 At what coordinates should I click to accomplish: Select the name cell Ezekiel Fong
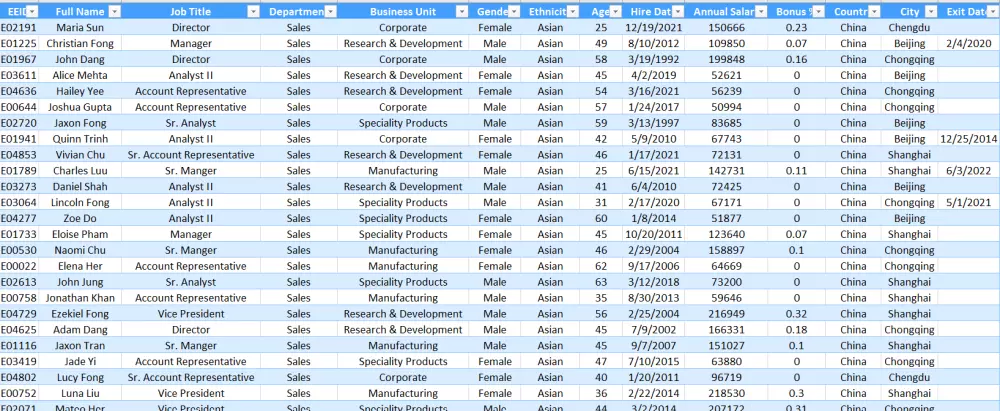coord(80,314)
